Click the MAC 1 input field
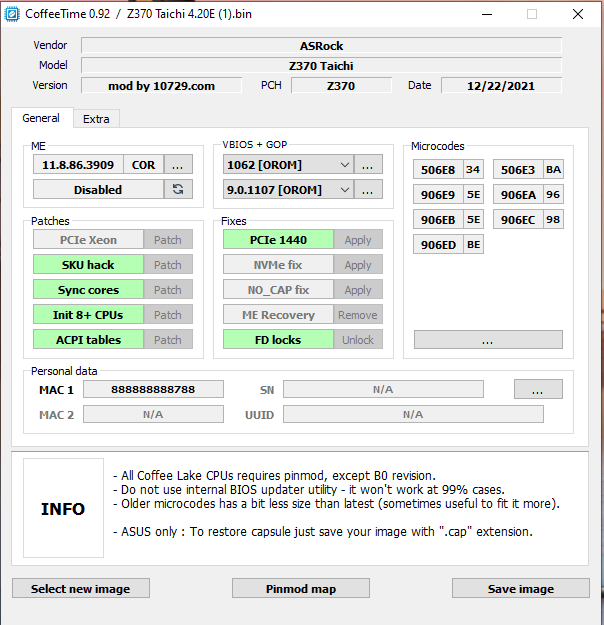The width and height of the screenshot is (604, 625). (x=153, y=389)
